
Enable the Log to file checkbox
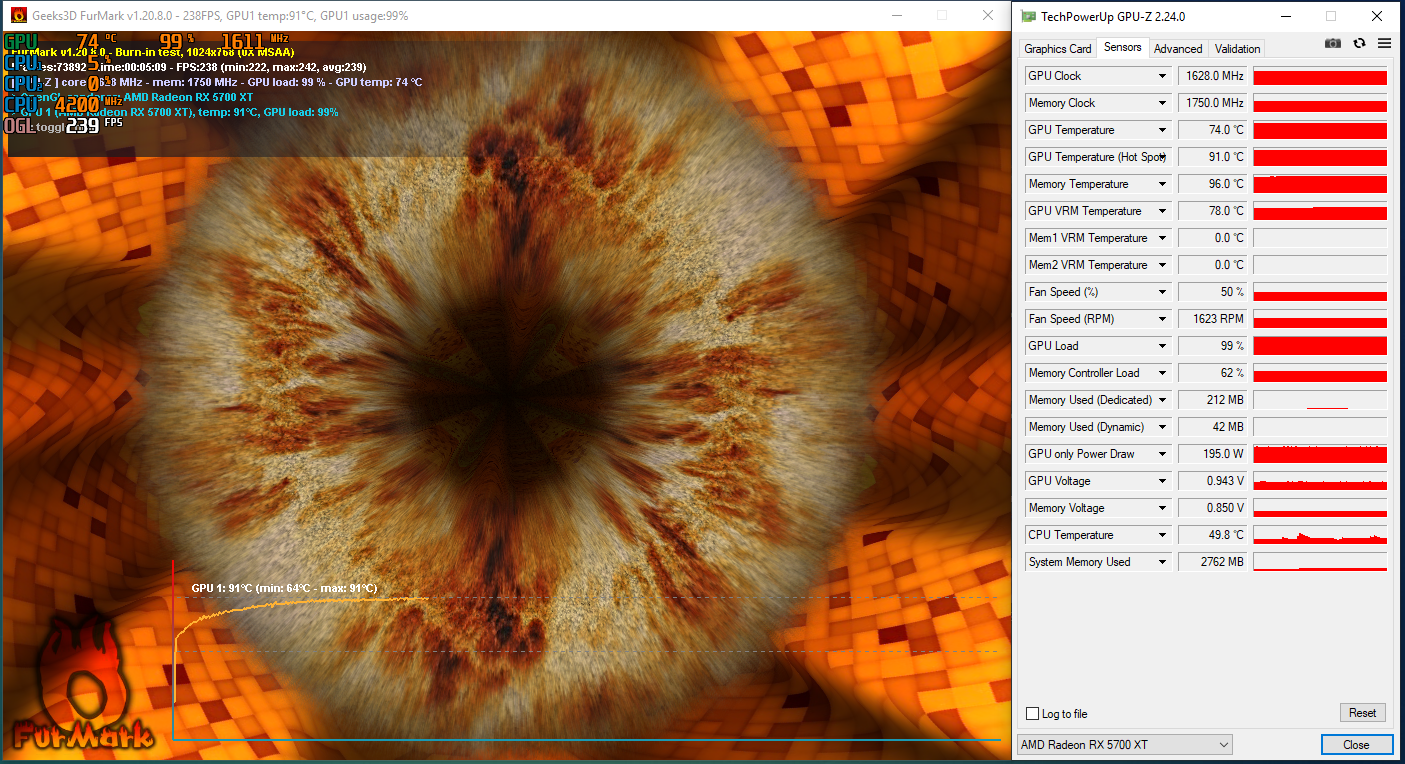1033,714
